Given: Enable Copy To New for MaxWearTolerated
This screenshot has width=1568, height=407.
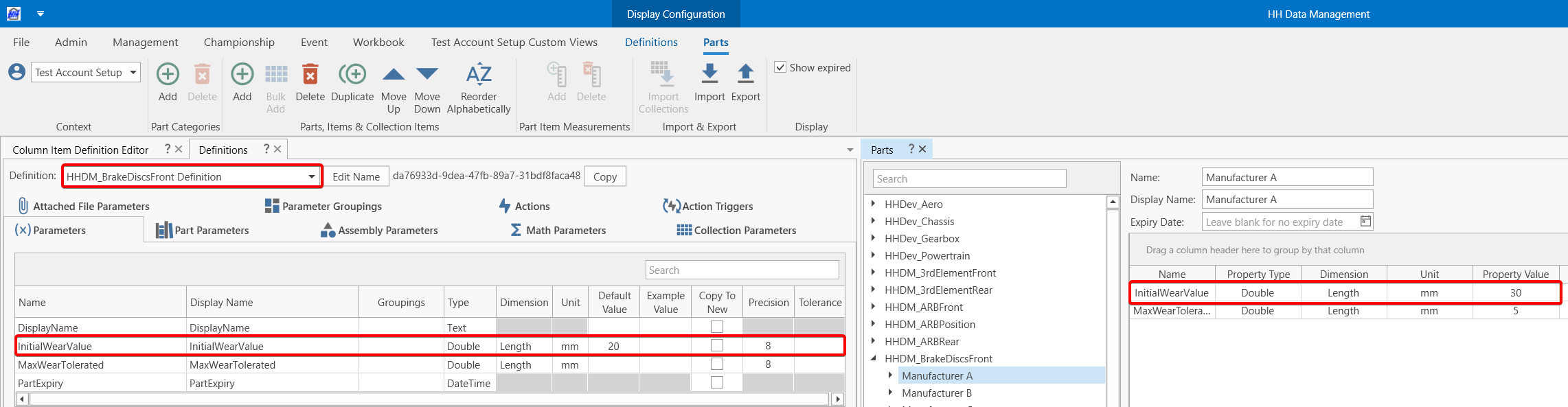Looking at the screenshot, I should click(717, 364).
